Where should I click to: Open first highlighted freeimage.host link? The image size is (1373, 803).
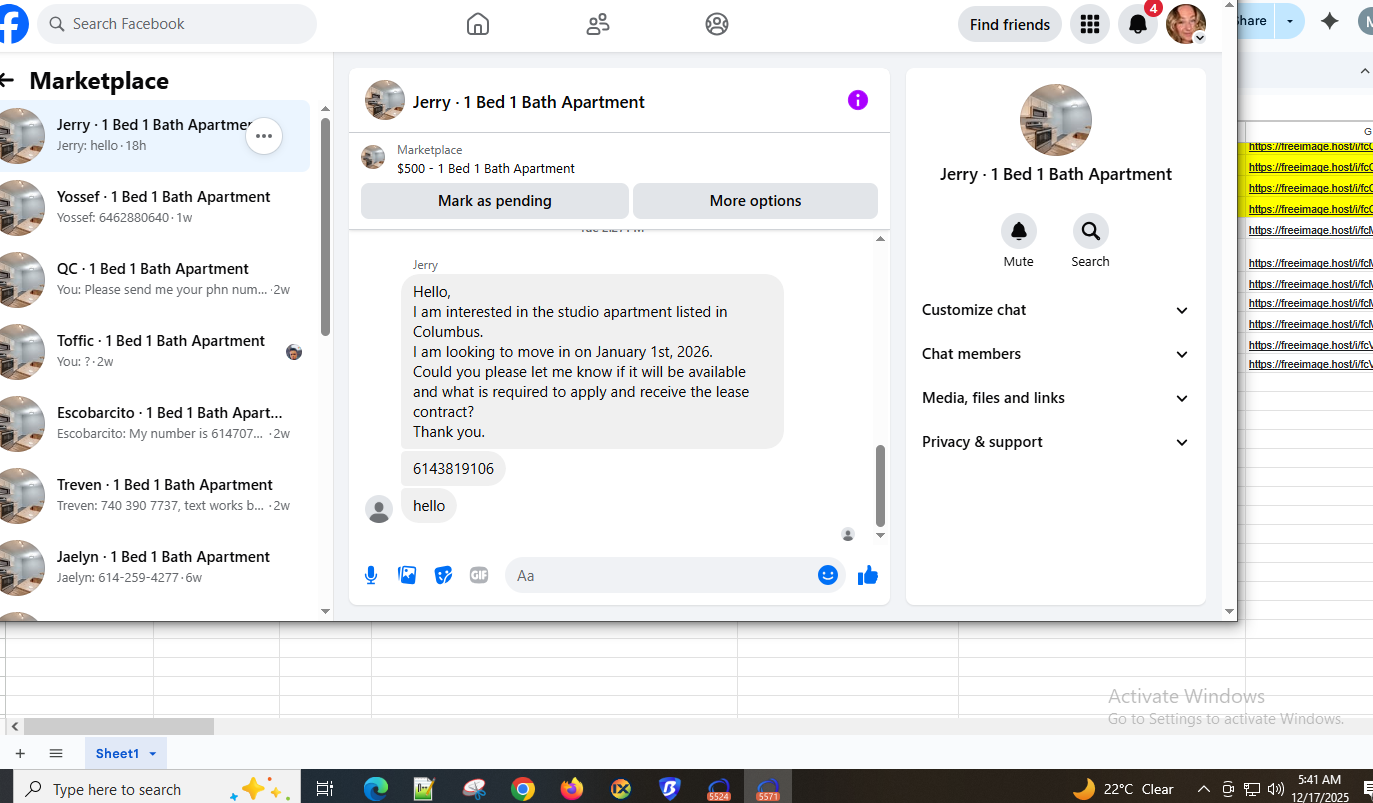(x=1310, y=147)
